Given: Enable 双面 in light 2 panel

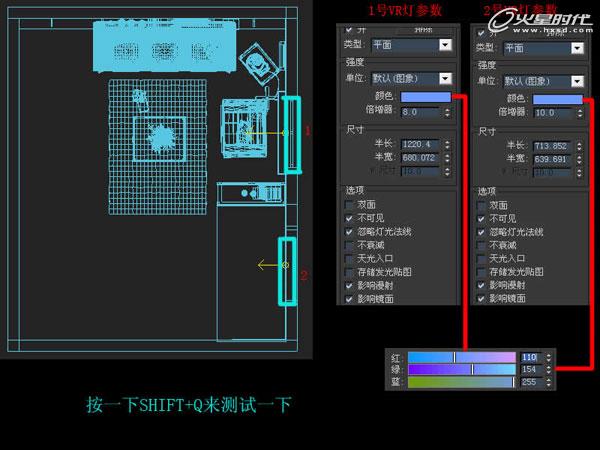Looking at the screenshot, I should pos(481,205).
